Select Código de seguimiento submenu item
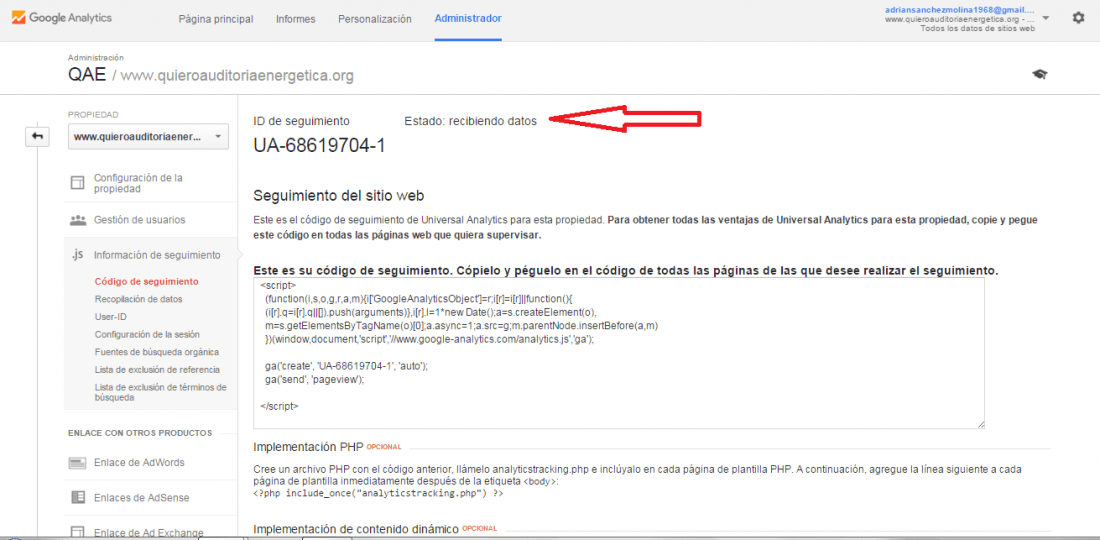The height and width of the screenshot is (540, 1100). click(x=147, y=282)
